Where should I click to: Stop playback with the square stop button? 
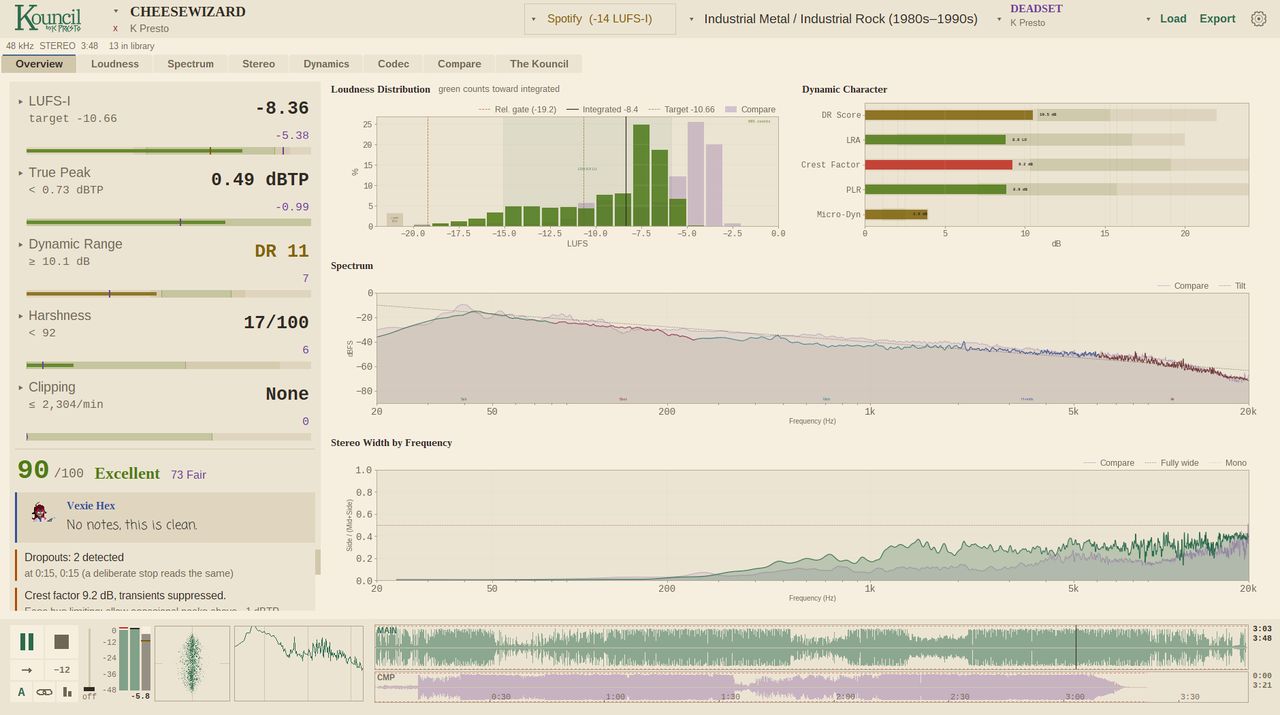tap(62, 642)
